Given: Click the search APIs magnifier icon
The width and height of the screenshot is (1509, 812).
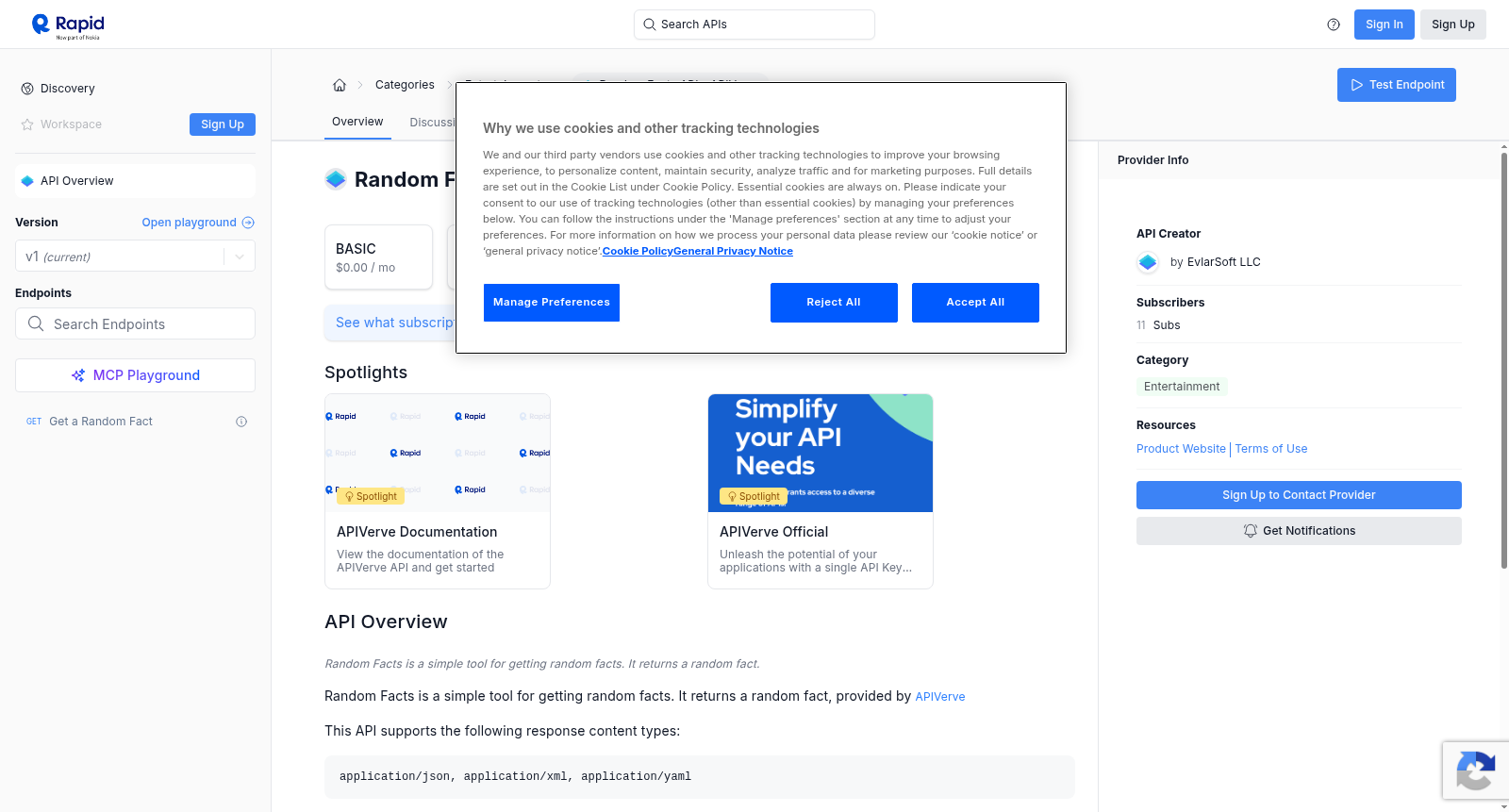Looking at the screenshot, I should 650,25.
